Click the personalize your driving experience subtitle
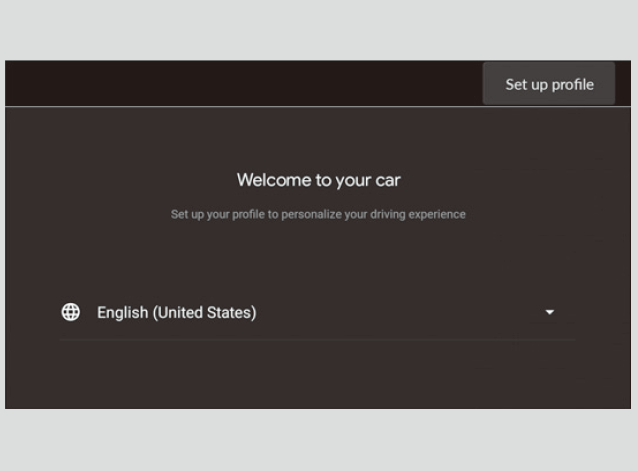This screenshot has width=638, height=471. (318, 214)
